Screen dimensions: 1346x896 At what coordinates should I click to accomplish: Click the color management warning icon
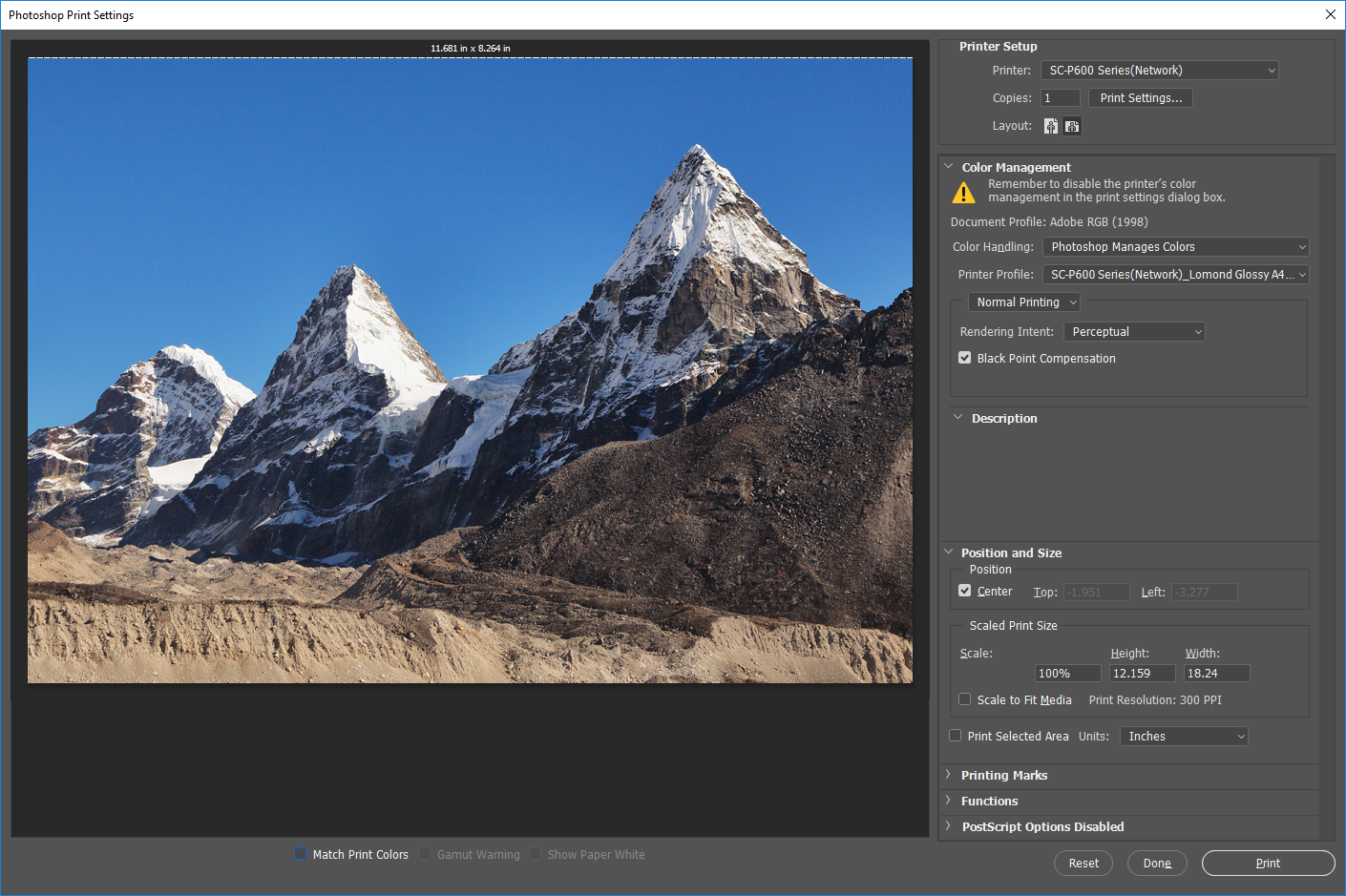click(x=963, y=191)
